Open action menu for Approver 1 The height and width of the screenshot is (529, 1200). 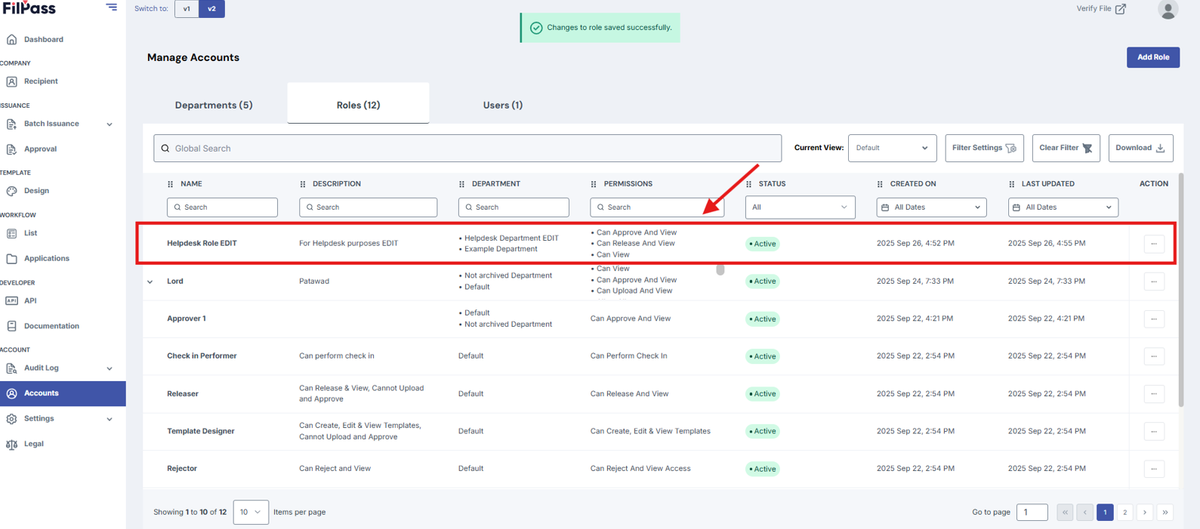click(1154, 319)
